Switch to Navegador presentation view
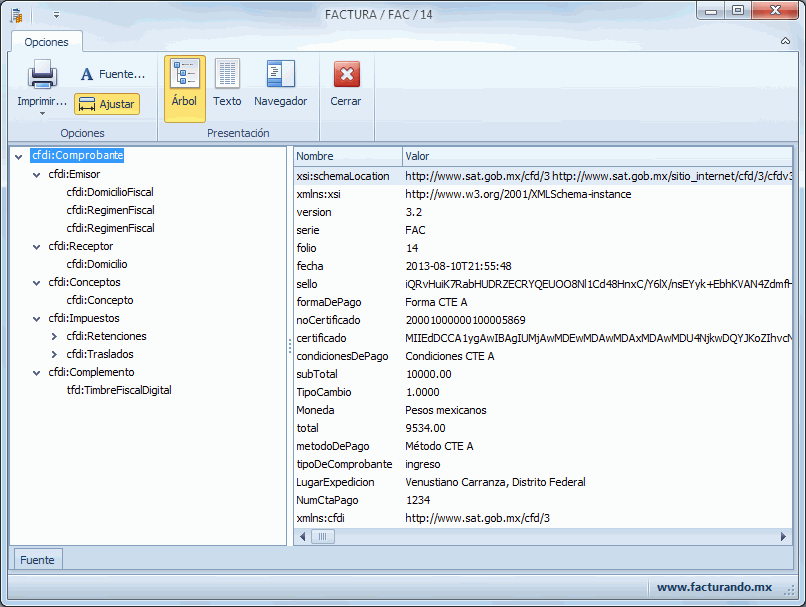 [x=280, y=86]
